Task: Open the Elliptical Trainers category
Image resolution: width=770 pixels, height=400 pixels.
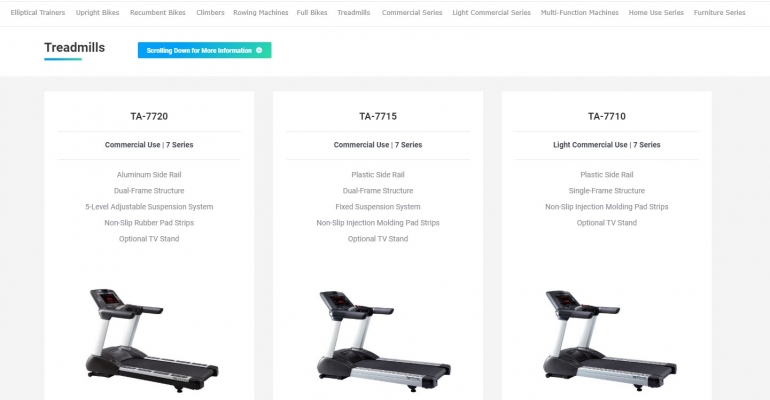Action: [38, 13]
